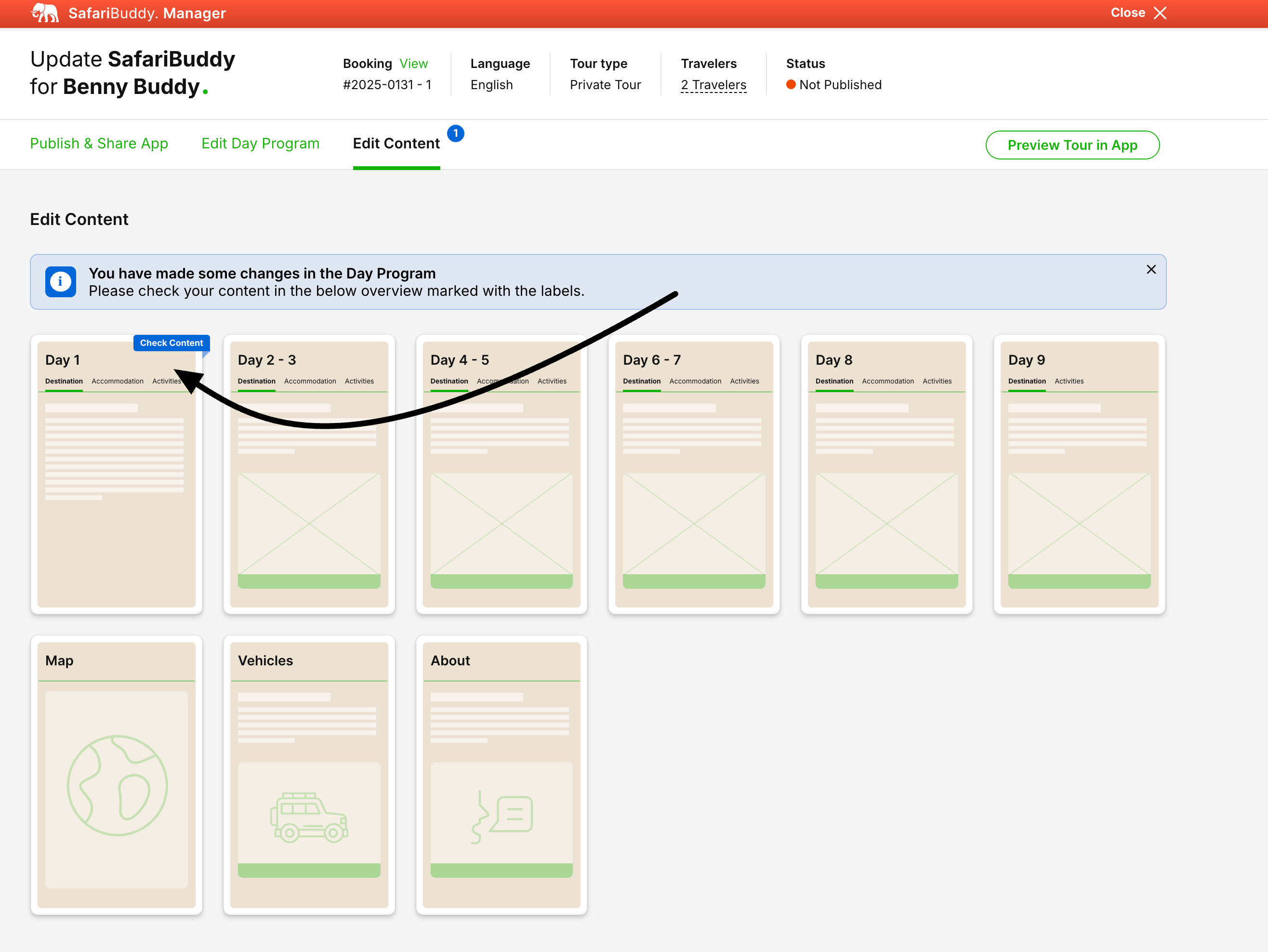
Task: Select Destination tab in Day 4 - 5 card
Action: [x=449, y=381]
